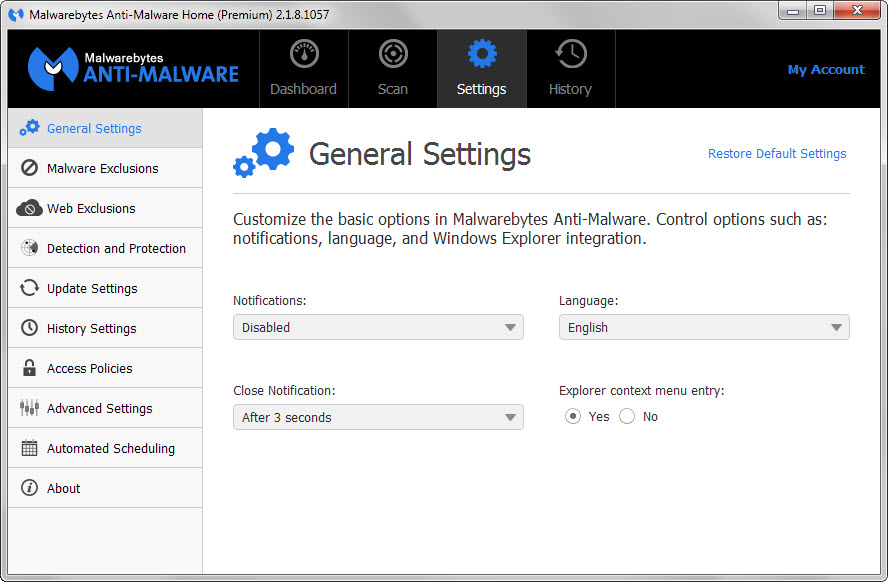Click the General Settings gears sidebar icon

(29, 128)
